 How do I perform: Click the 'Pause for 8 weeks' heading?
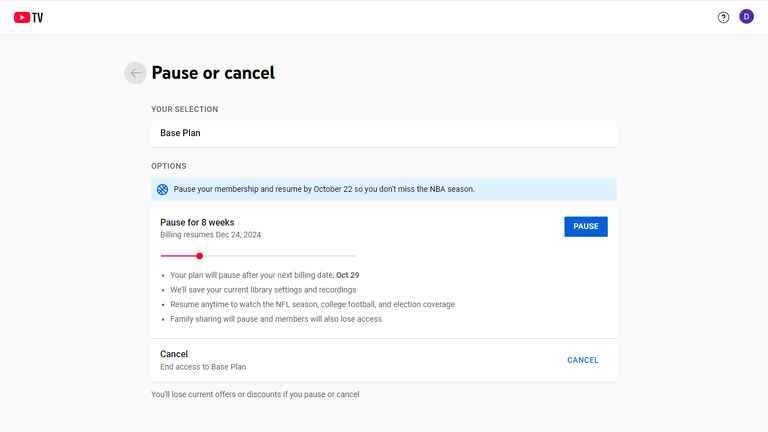(x=197, y=222)
